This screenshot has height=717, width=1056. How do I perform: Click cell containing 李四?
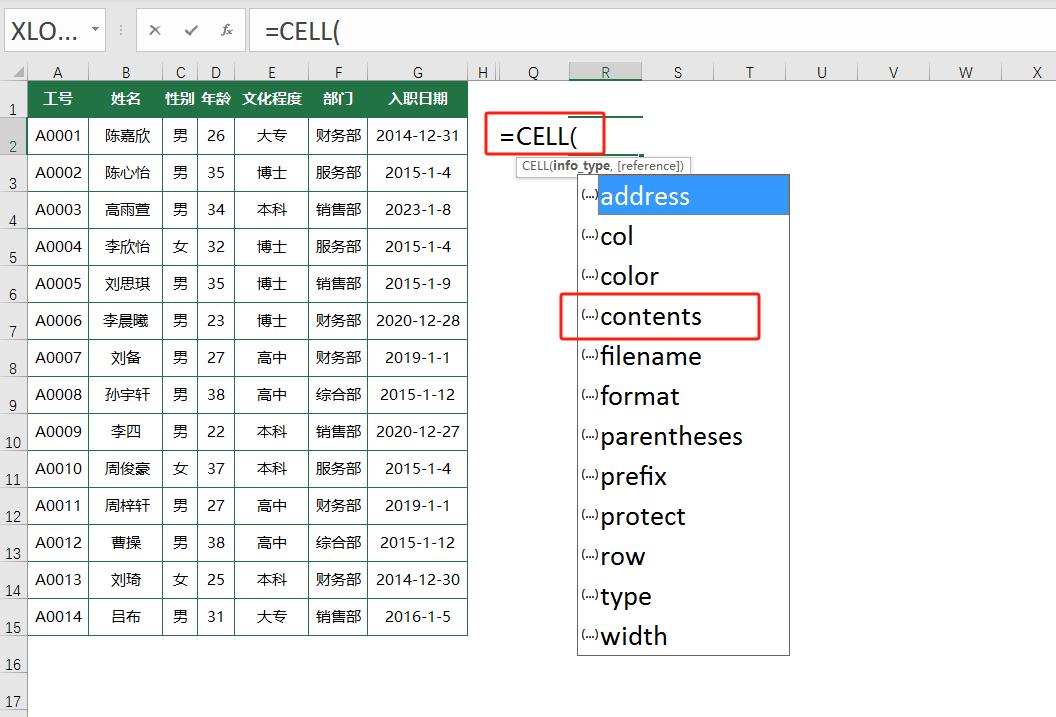[126, 432]
